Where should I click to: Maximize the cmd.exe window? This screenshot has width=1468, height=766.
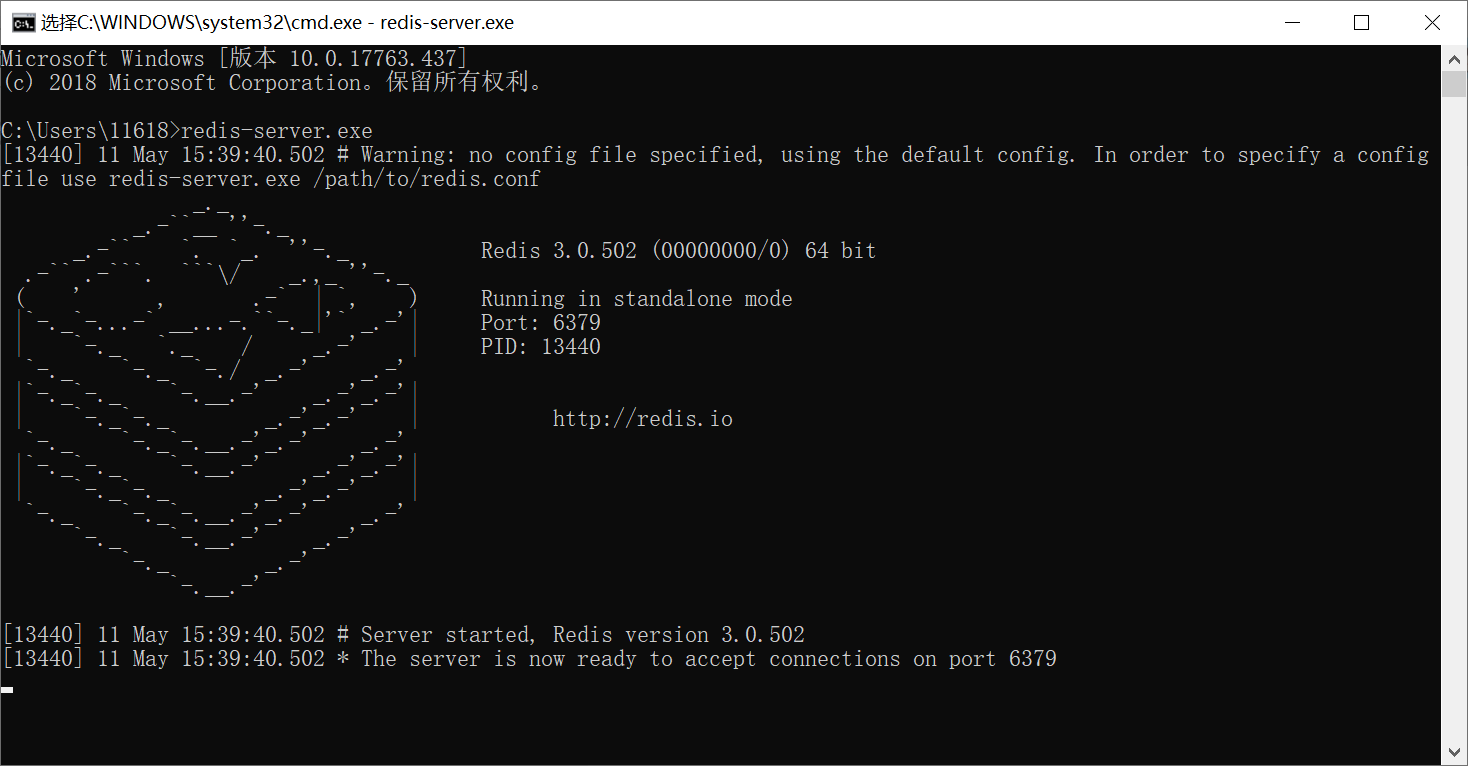pos(1361,23)
